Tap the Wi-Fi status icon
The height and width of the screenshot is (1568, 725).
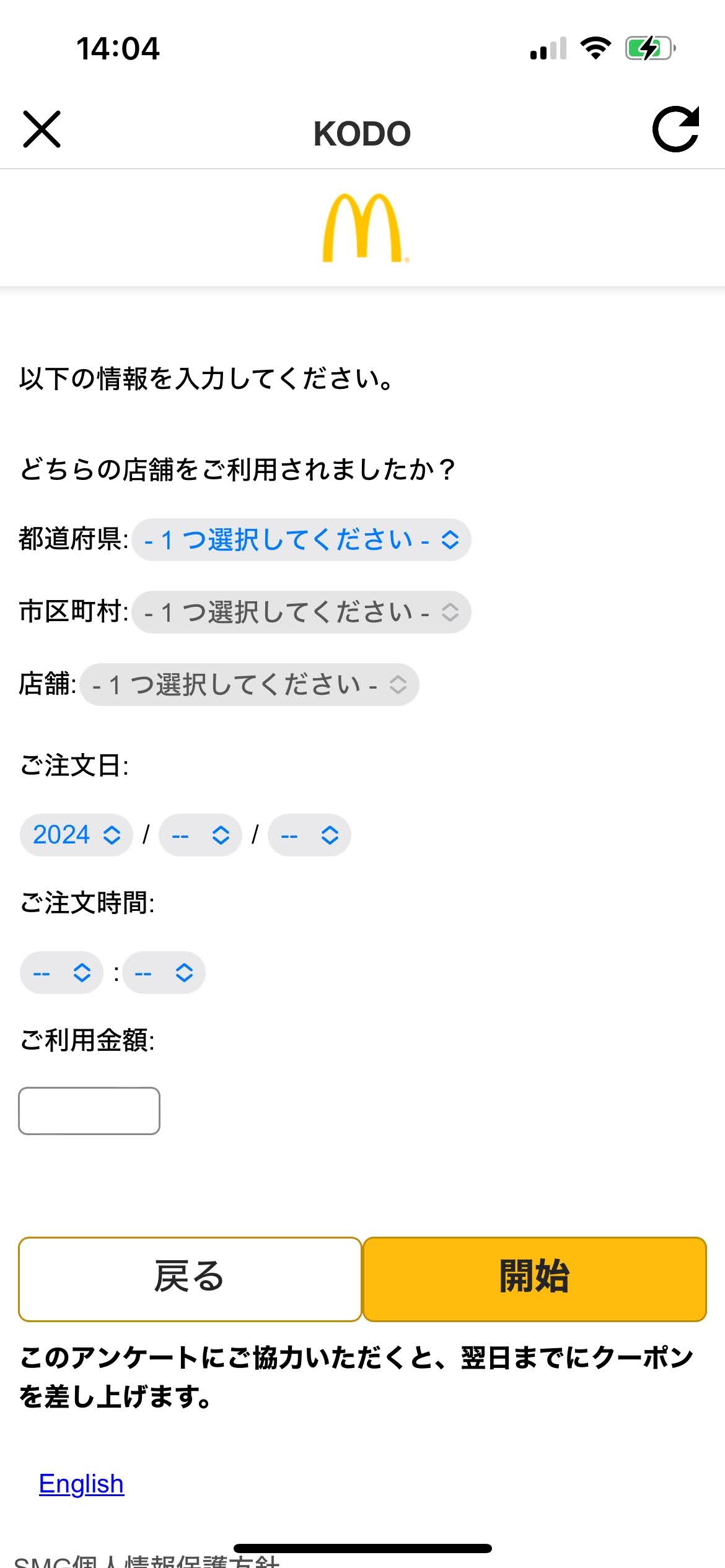pyautogui.click(x=595, y=48)
